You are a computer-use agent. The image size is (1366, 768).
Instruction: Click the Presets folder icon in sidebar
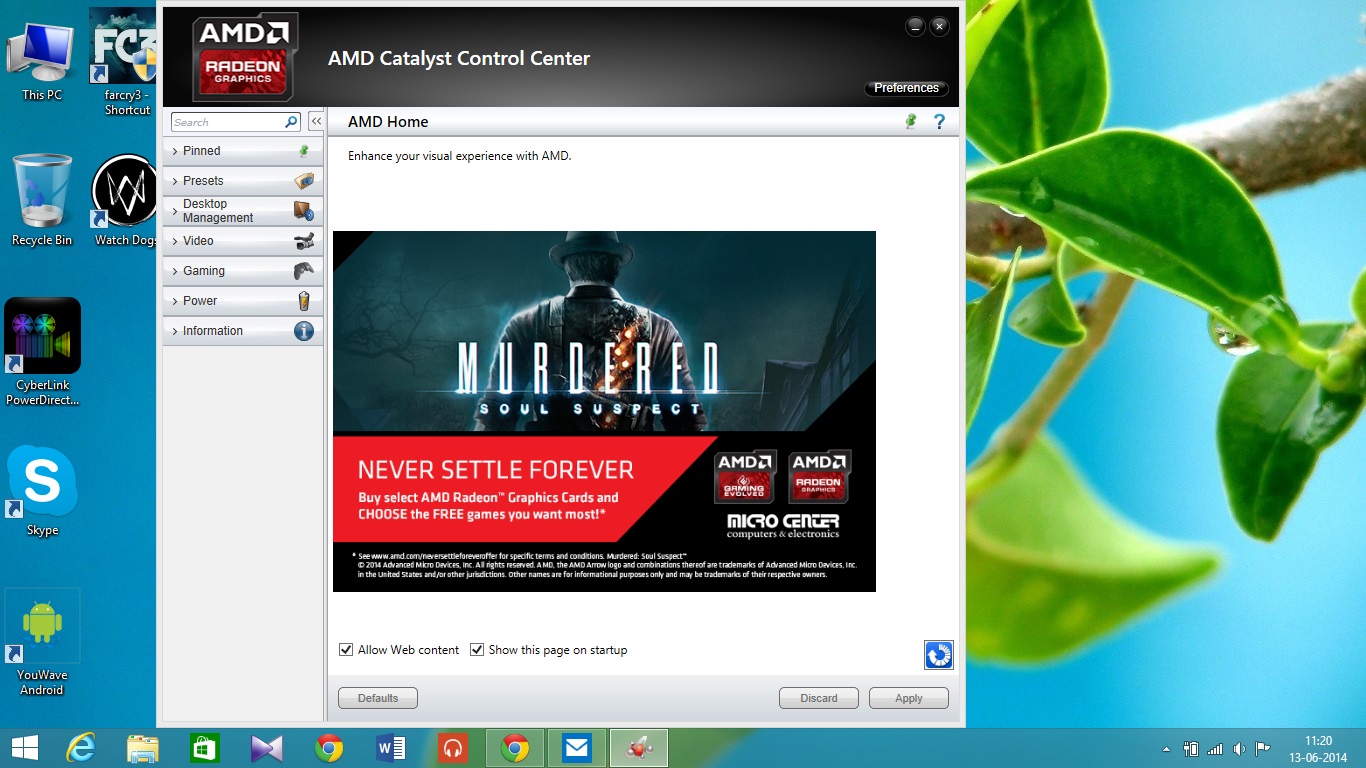tap(304, 181)
